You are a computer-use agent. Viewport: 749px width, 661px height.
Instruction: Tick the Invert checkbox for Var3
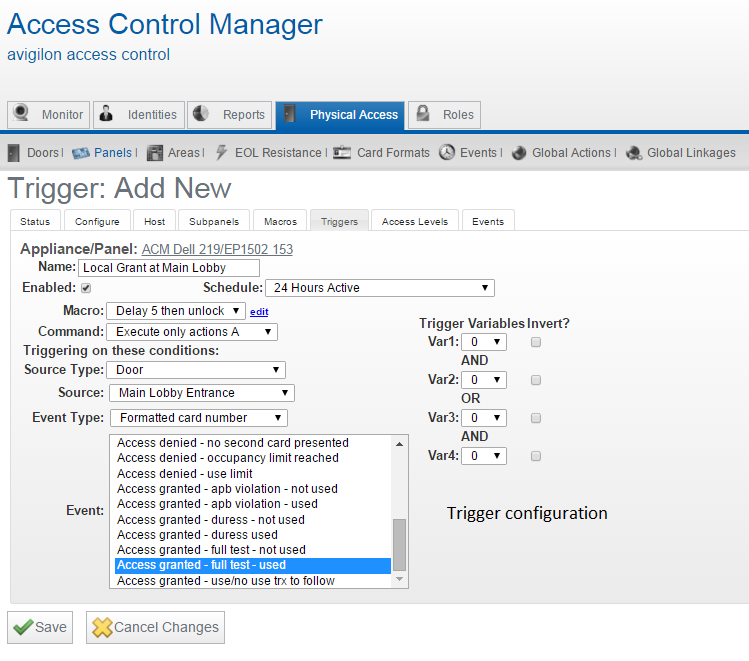tap(536, 418)
